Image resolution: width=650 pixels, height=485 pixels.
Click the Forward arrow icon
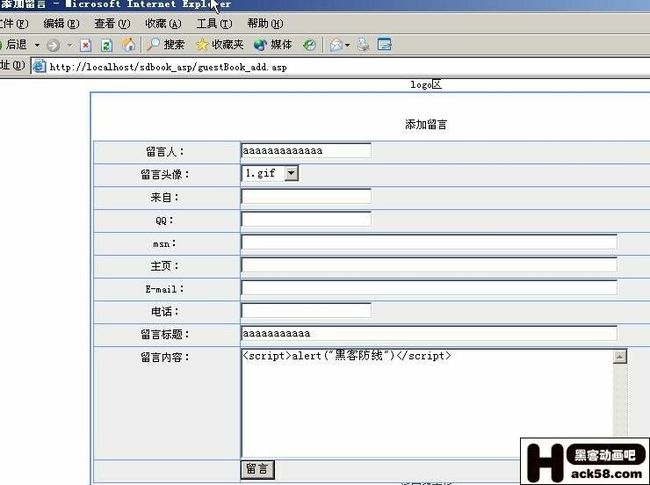click(53, 45)
